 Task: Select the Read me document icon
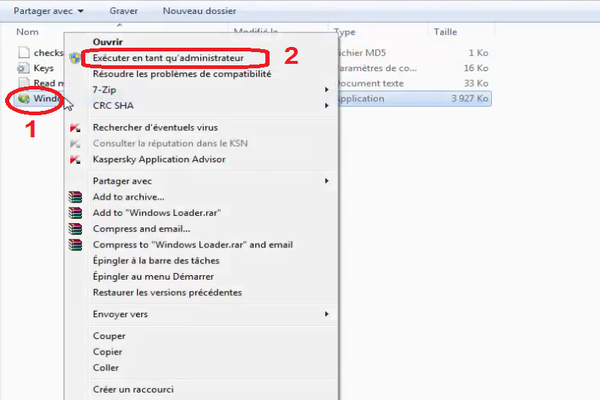point(24,83)
